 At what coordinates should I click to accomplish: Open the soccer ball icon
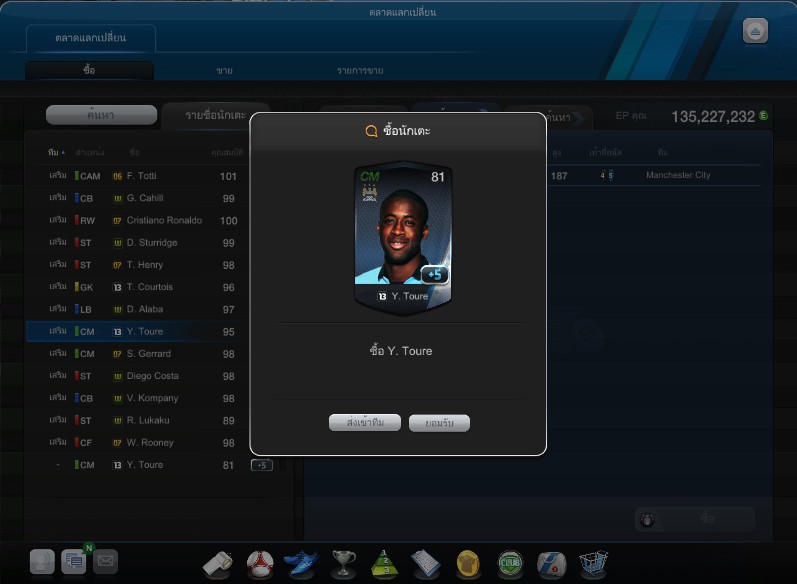[x=260, y=564]
